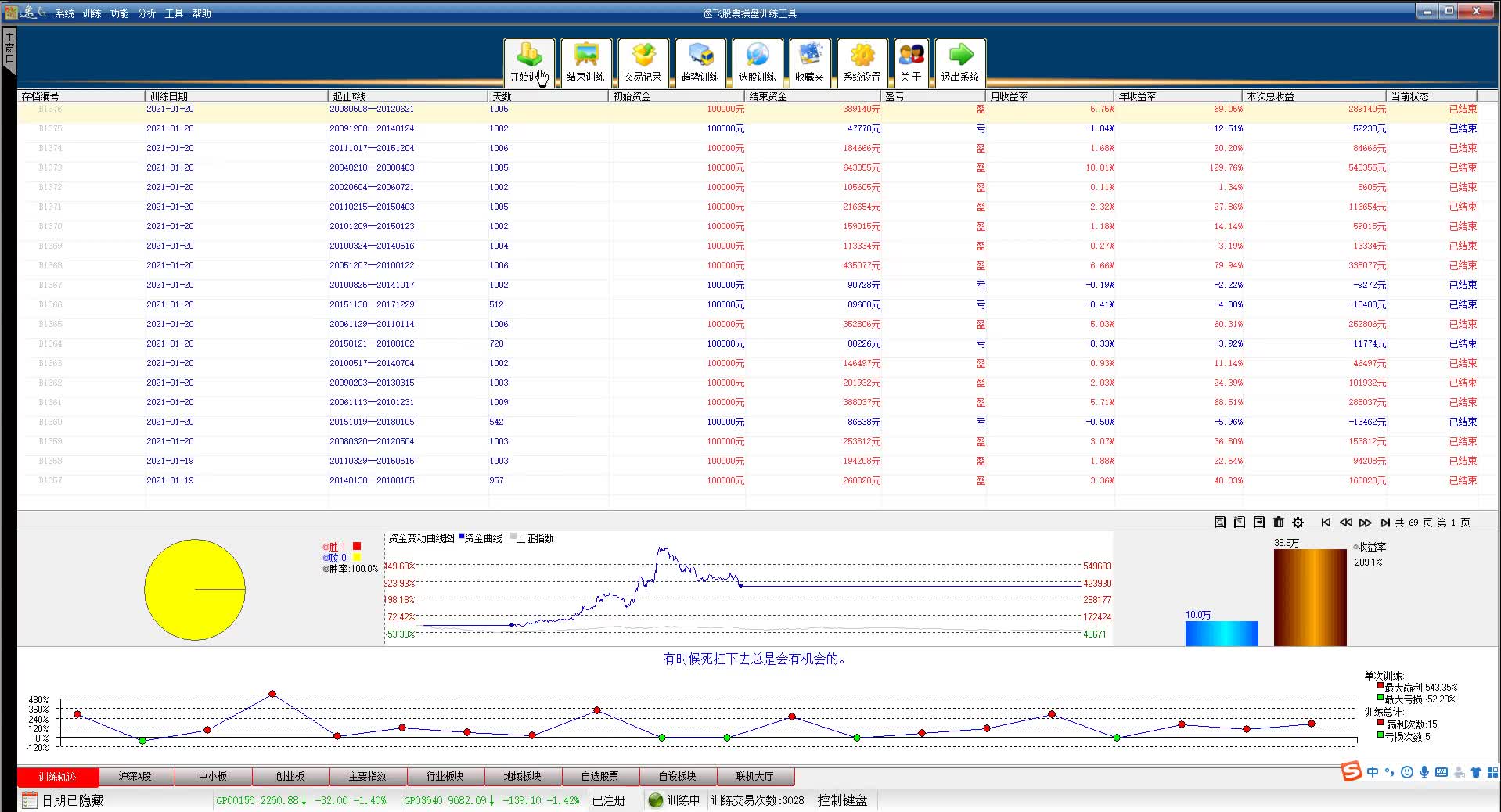
Task: Open the 工具 menu
Action: pos(174,13)
